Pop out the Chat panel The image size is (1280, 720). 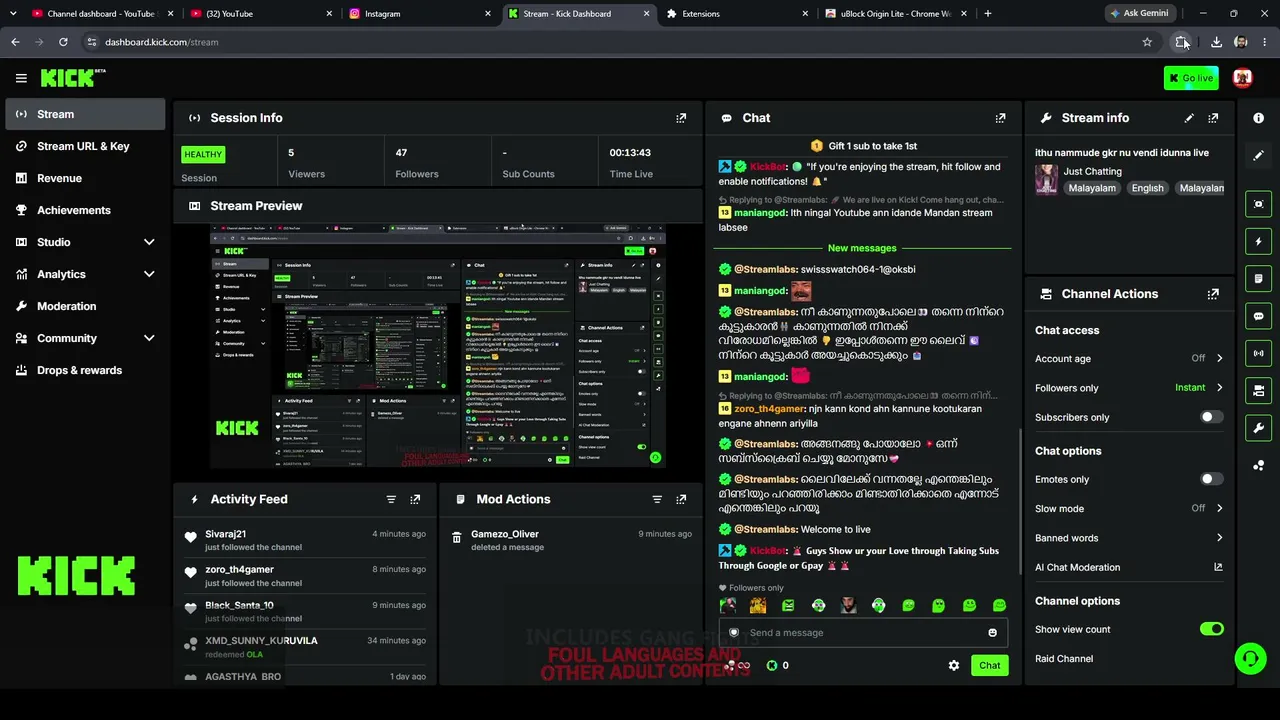(1000, 118)
